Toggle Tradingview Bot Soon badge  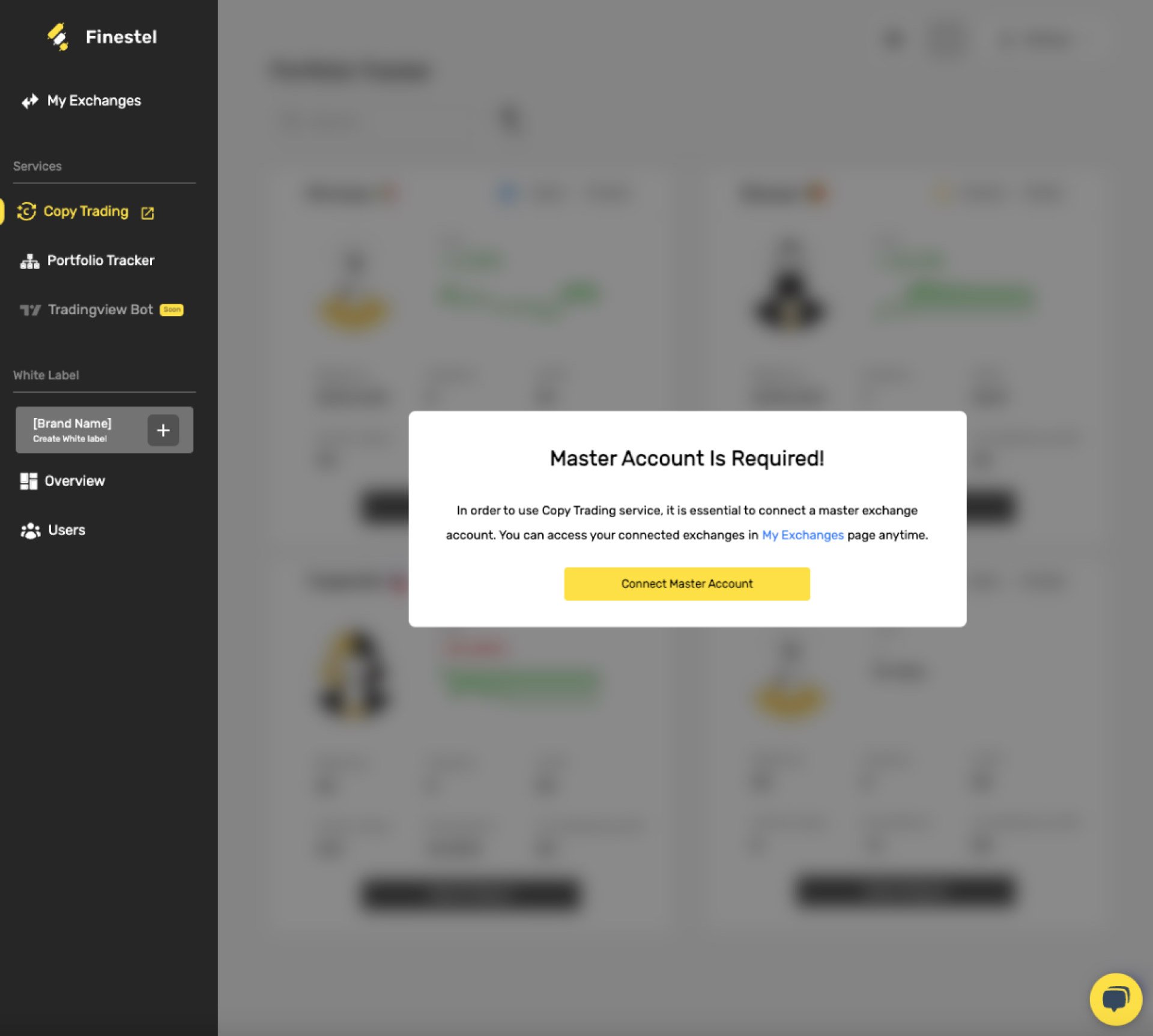170,309
